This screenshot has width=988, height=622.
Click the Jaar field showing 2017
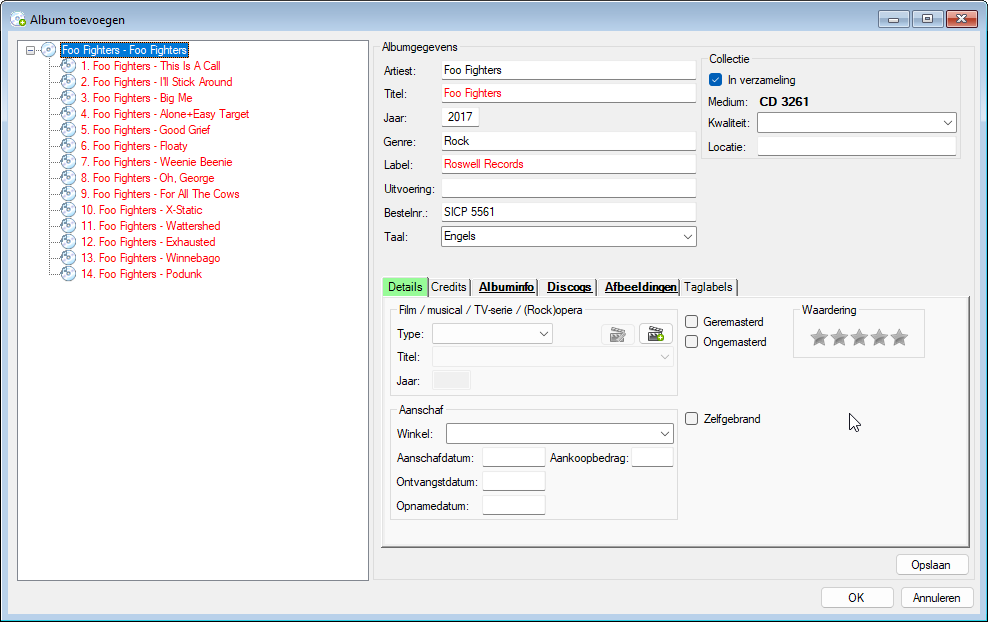pyautogui.click(x=460, y=117)
